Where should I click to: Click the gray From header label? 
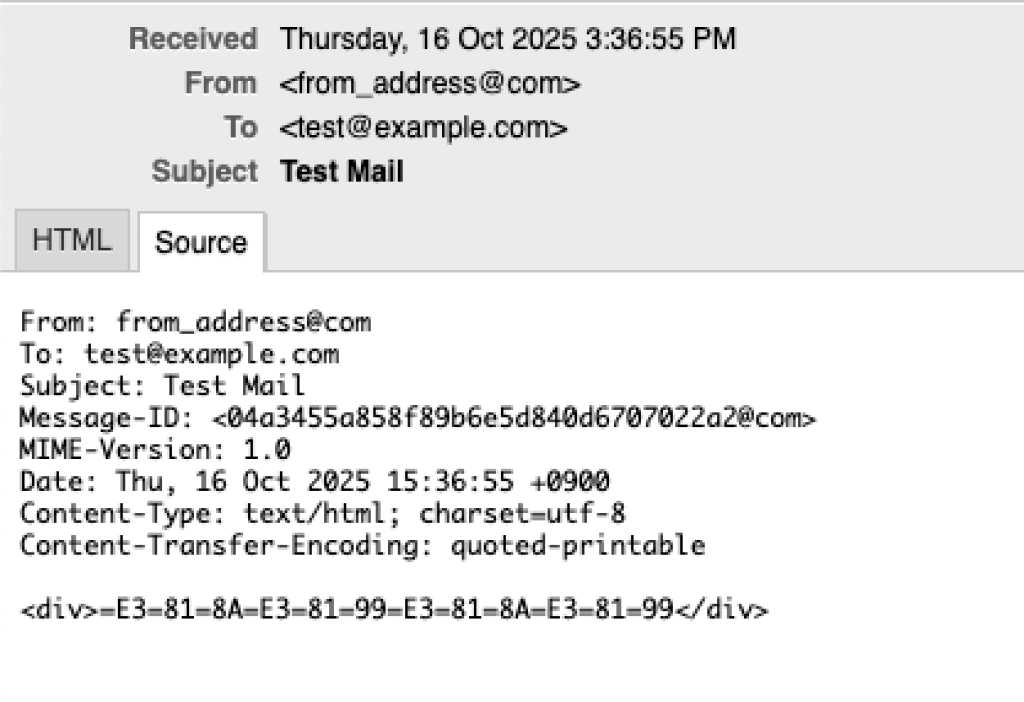220,84
